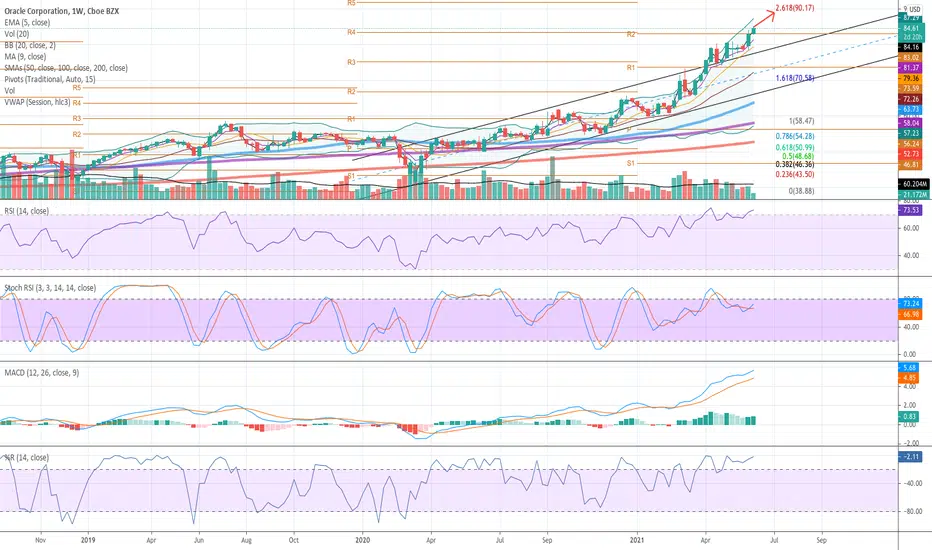Image resolution: width=932 pixels, height=550 pixels.
Task: Click the 21.172M volume tag
Action: pos(914,194)
